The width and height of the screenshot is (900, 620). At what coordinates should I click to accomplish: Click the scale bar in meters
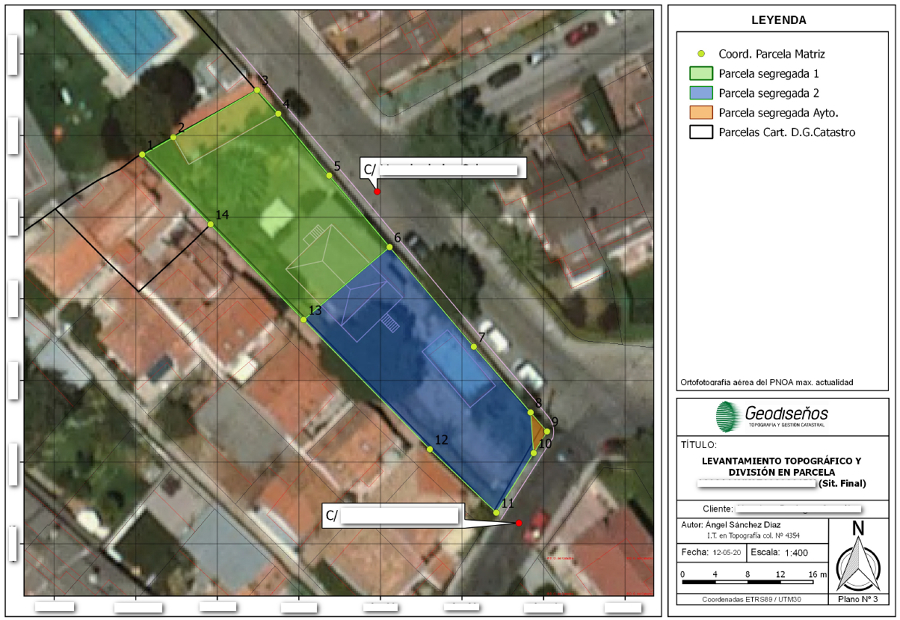pos(749,578)
